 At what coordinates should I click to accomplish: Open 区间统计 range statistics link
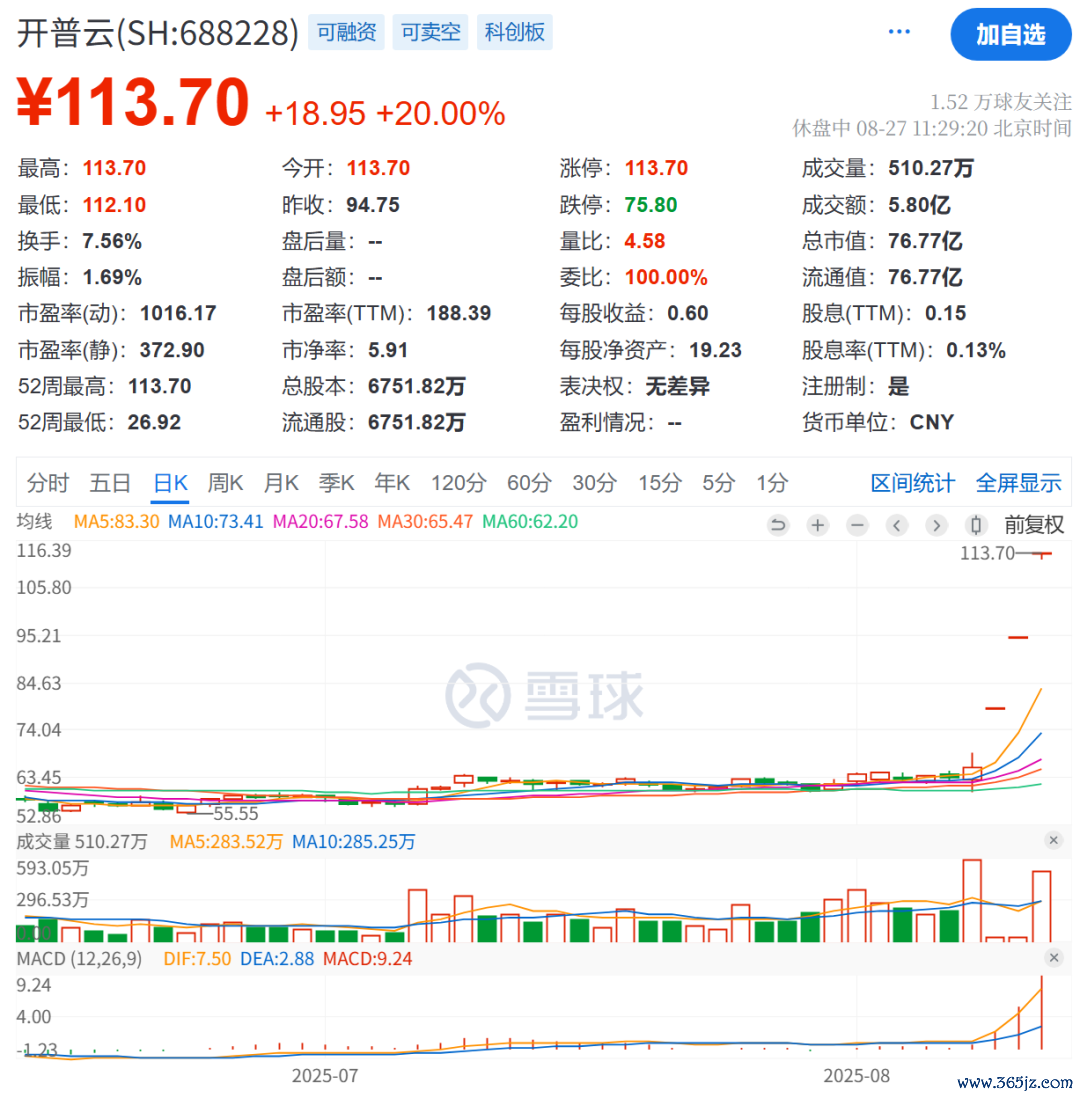pyautogui.click(x=912, y=483)
